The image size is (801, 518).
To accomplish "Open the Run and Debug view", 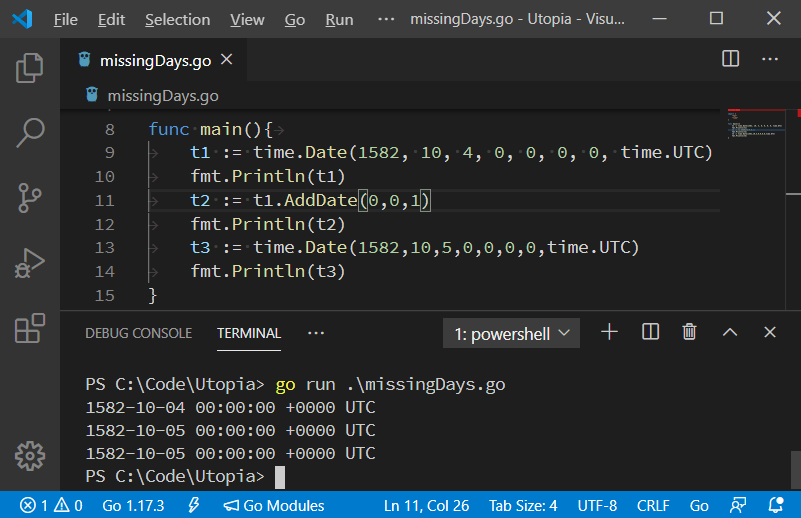I will pos(30,263).
